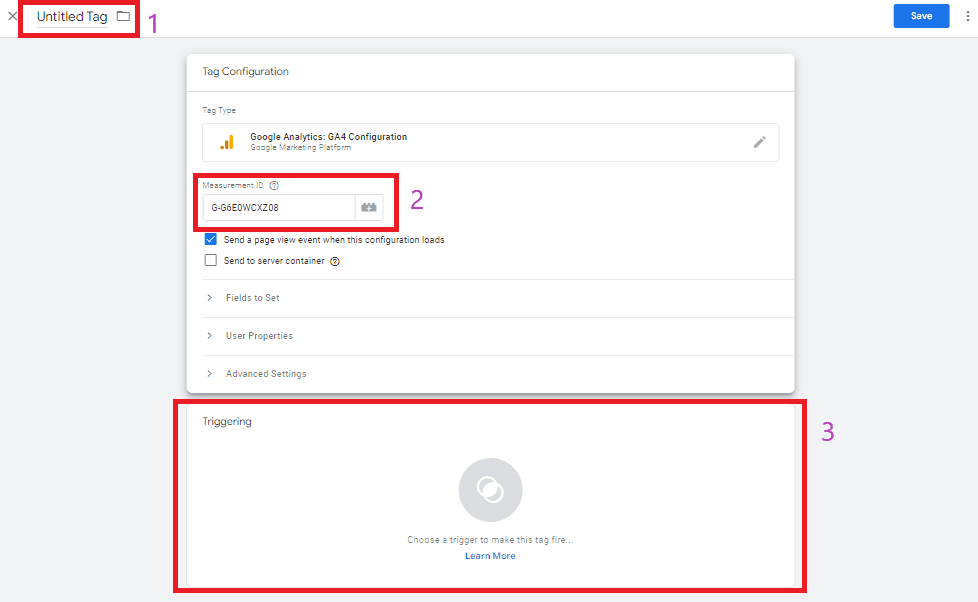Click the Save button
The width and height of the screenshot is (978, 602).
(x=921, y=16)
